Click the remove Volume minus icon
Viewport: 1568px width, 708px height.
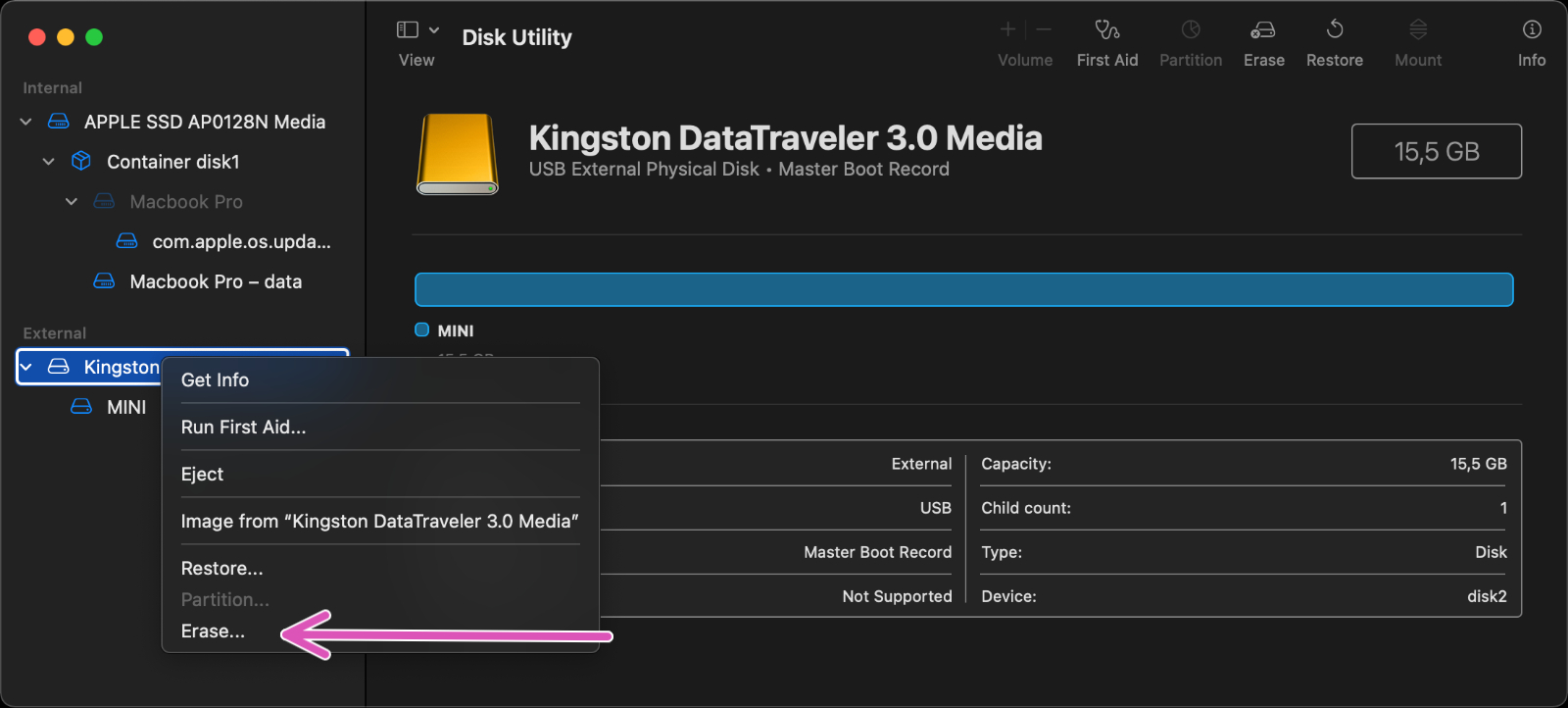pos(1044,29)
